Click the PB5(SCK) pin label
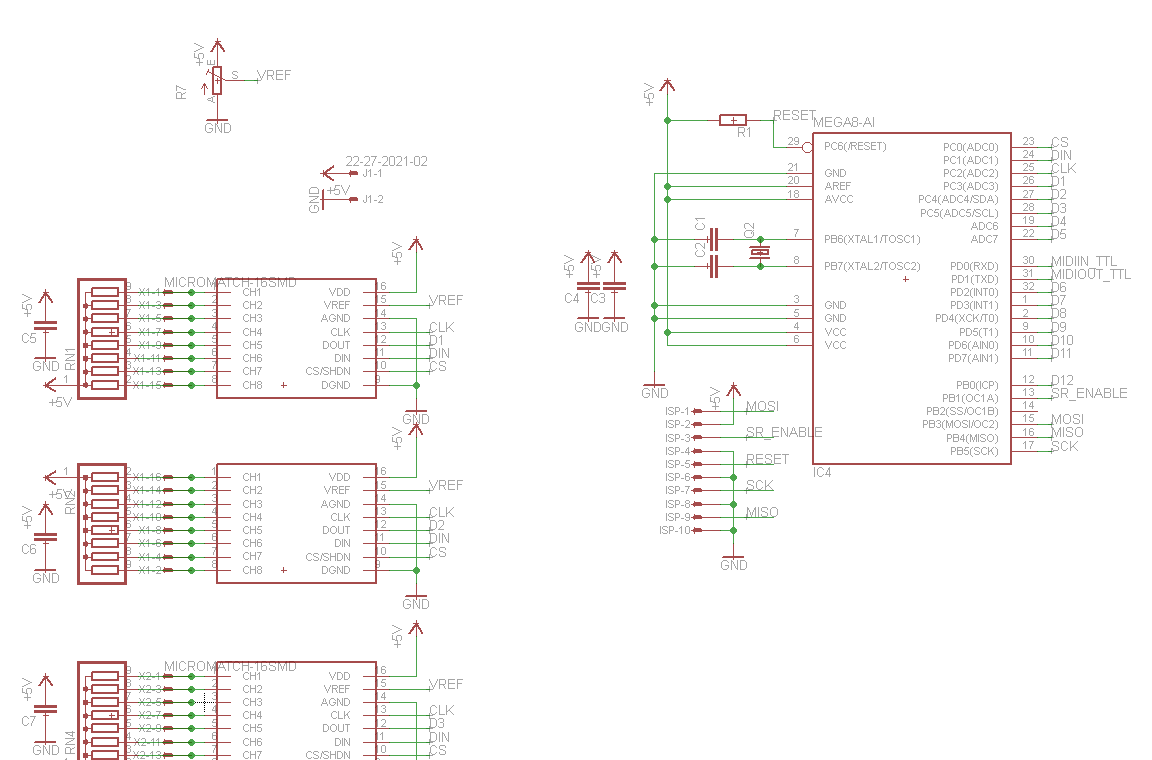 click(x=974, y=451)
